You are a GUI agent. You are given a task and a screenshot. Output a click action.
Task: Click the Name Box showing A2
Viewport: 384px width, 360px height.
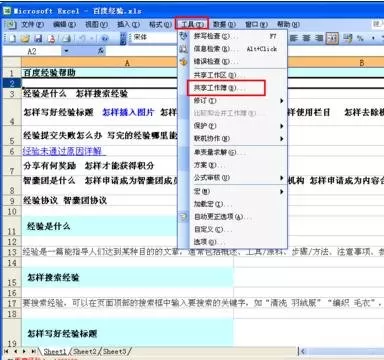click(x=32, y=51)
